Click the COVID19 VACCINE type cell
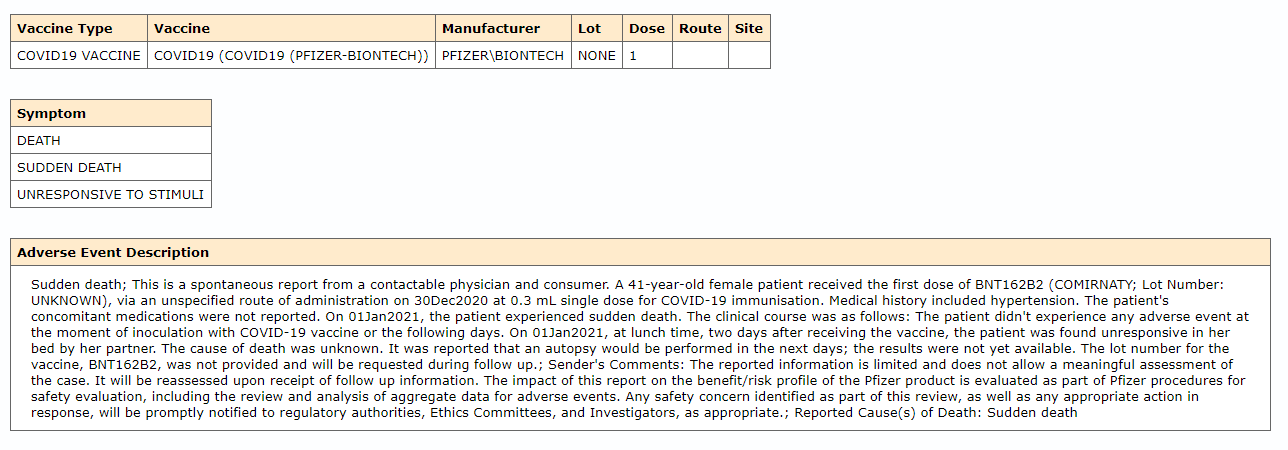 79,56
